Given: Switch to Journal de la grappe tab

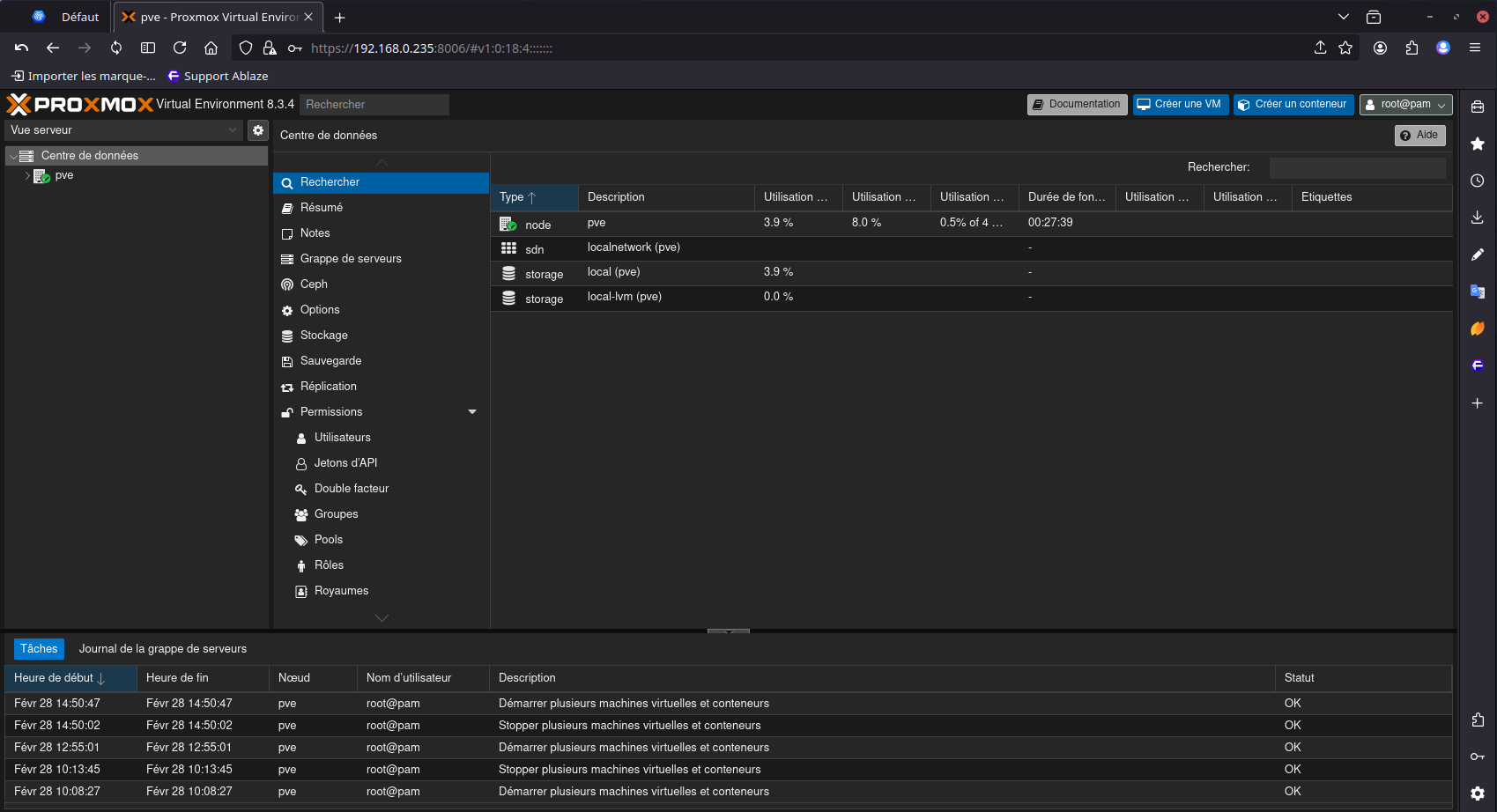Looking at the screenshot, I should pyautogui.click(x=163, y=649).
